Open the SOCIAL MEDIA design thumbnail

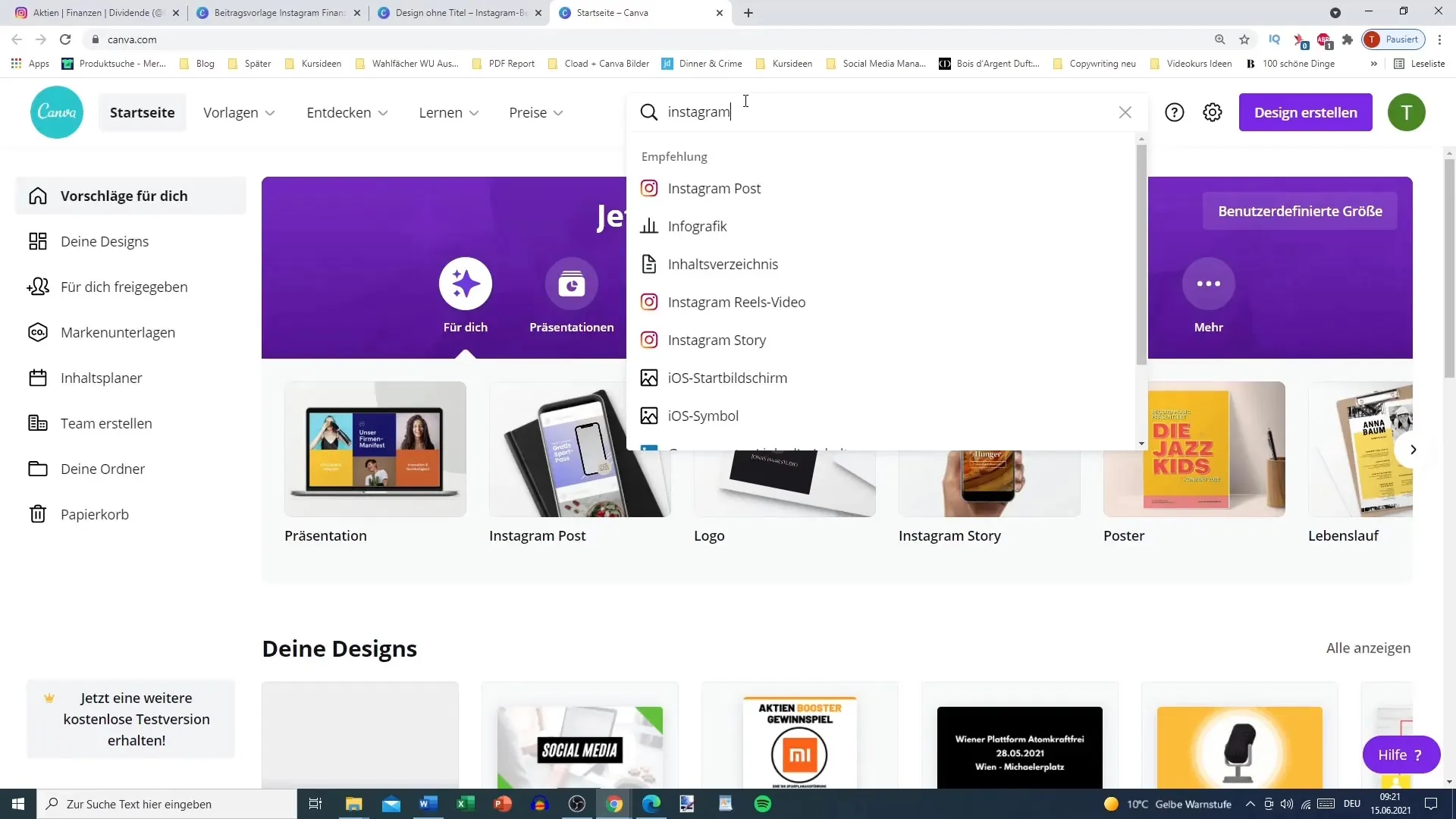[580, 736]
